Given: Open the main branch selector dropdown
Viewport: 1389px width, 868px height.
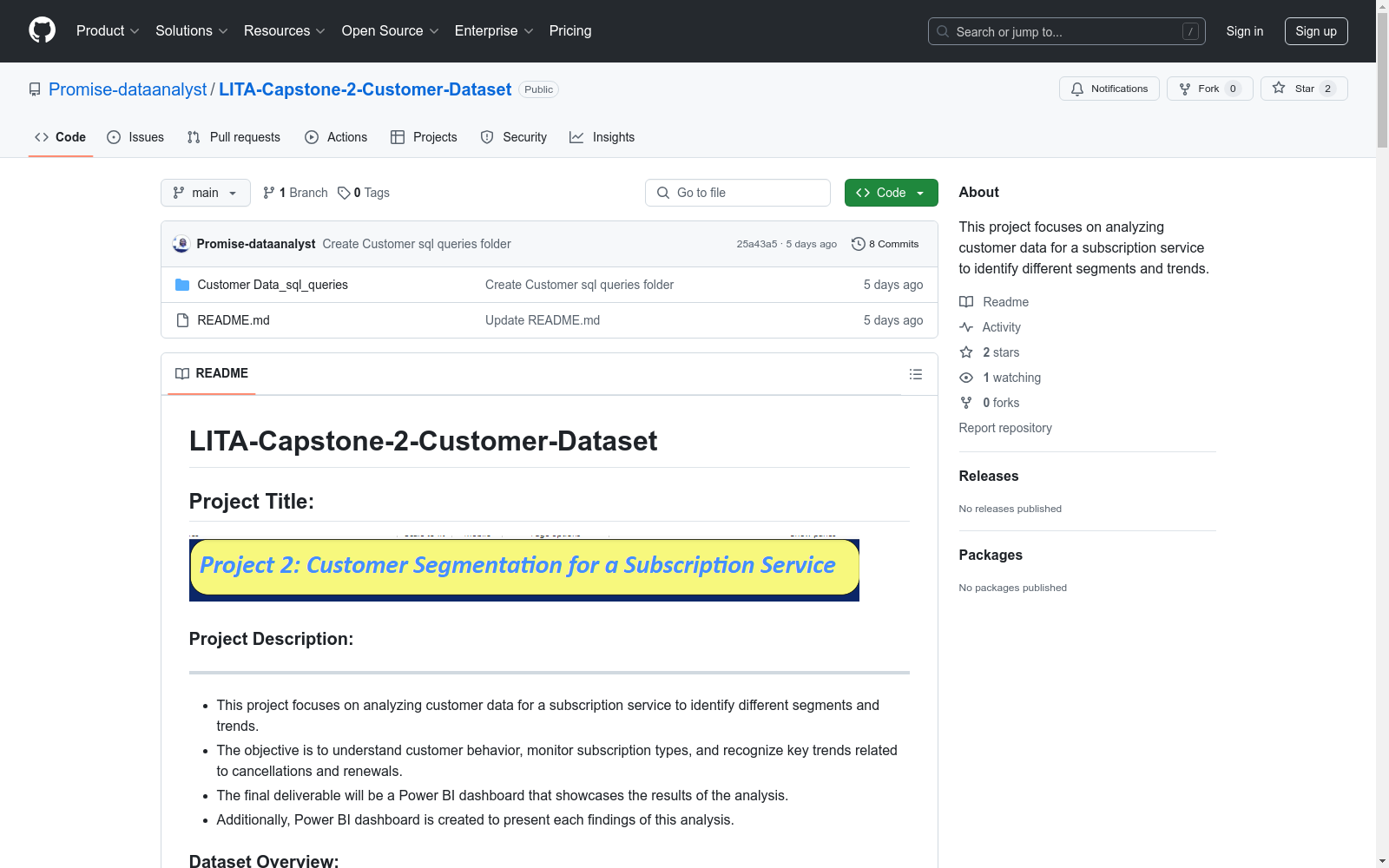Looking at the screenshot, I should coord(206,193).
